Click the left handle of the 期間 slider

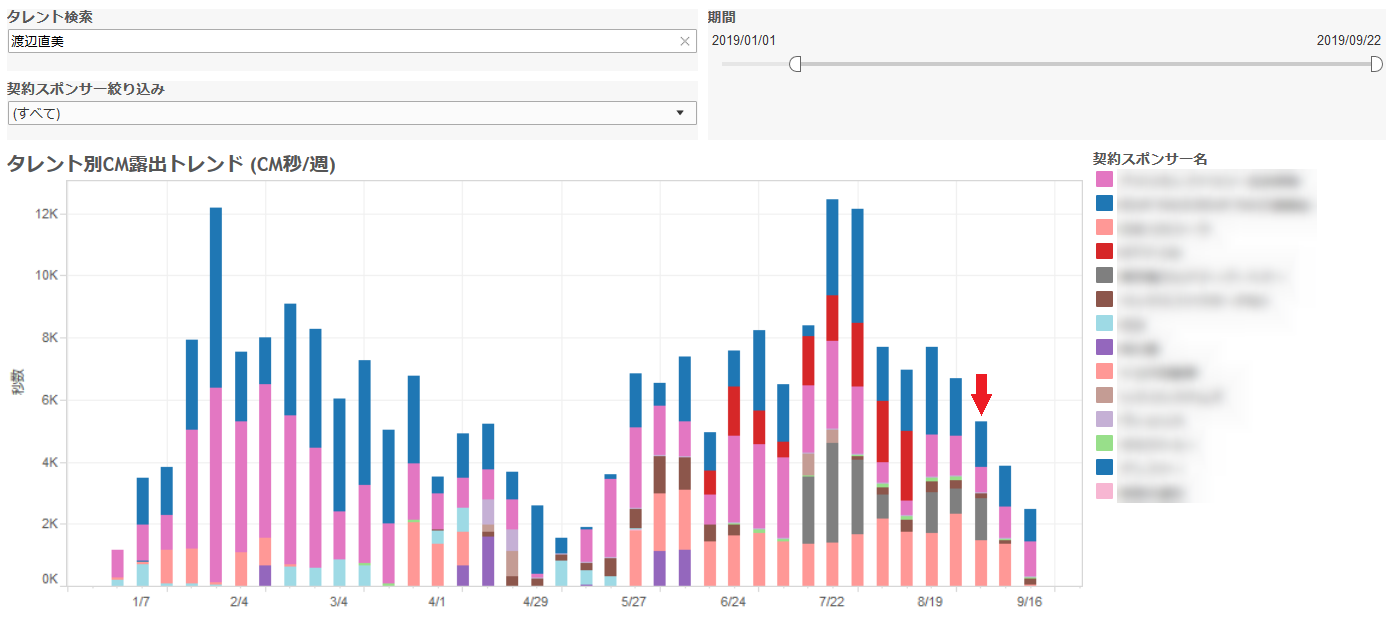[x=795, y=64]
